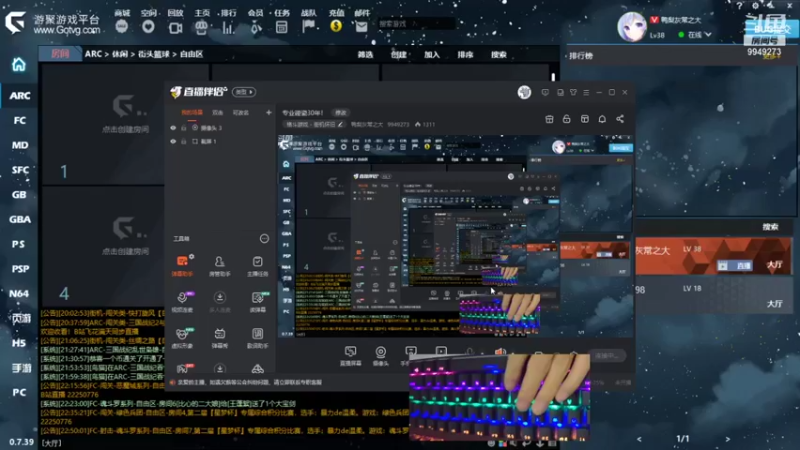The height and width of the screenshot is (450, 800).
Task: Collapse the 工具箱 toolbox with circle button
Action: [x=264, y=238]
